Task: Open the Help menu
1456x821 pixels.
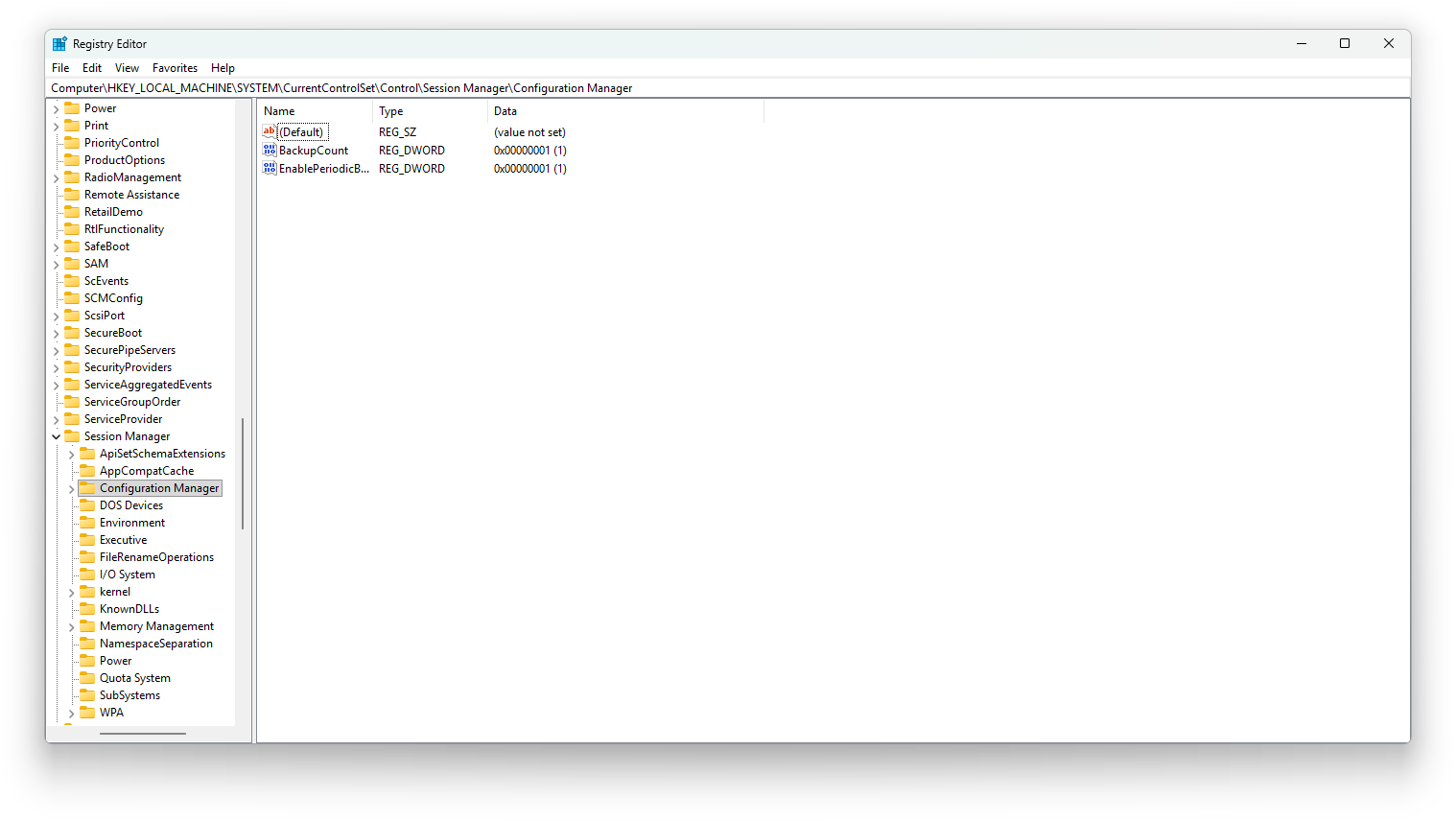Action: (223, 68)
